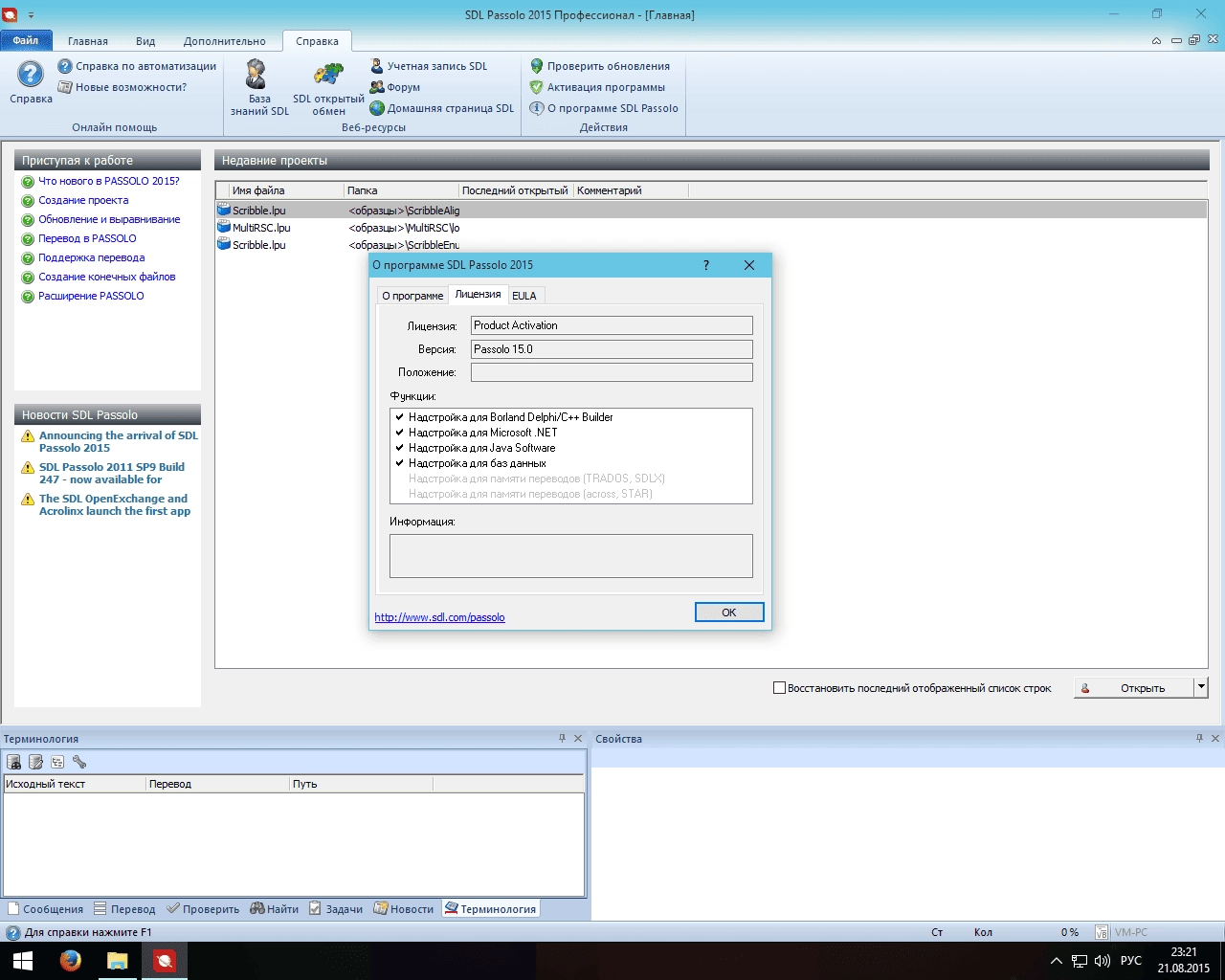Image resolution: width=1225 pixels, height=980 pixels.
Task: Open Что нового в PASSOLO 2015?
Action: coord(109,181)
